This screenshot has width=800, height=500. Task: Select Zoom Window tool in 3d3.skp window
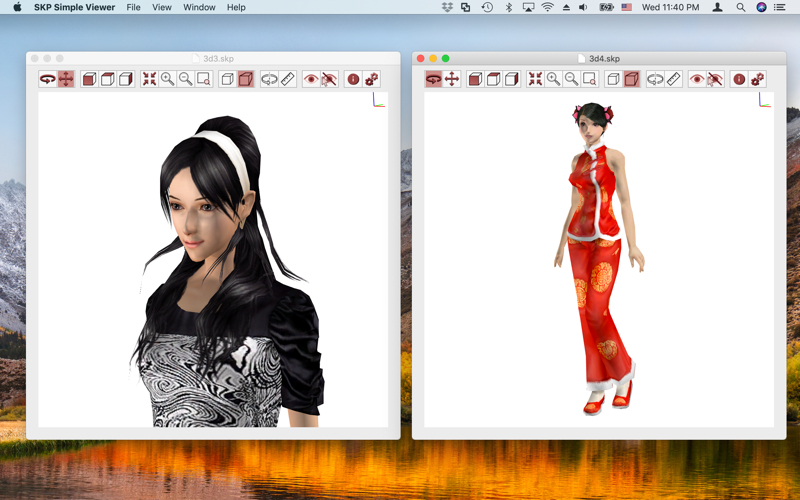[x=204, y=79]
